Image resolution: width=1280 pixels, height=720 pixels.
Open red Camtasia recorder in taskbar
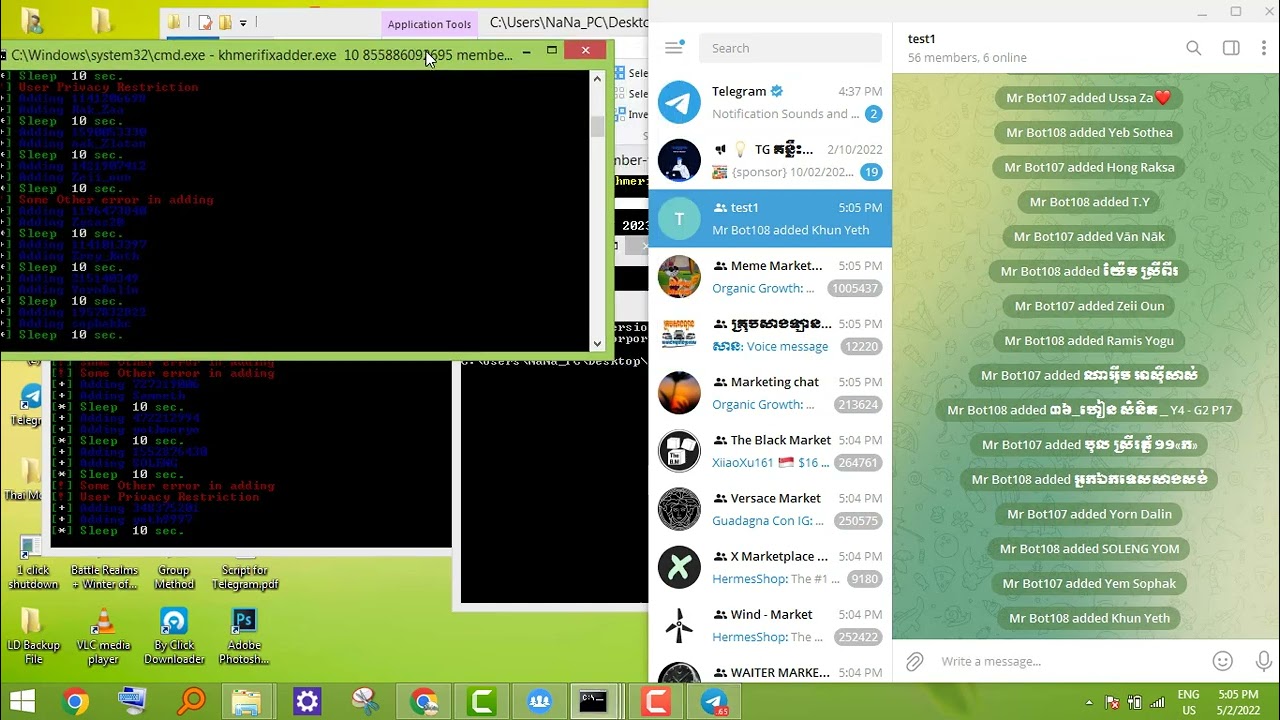(656, 702)
